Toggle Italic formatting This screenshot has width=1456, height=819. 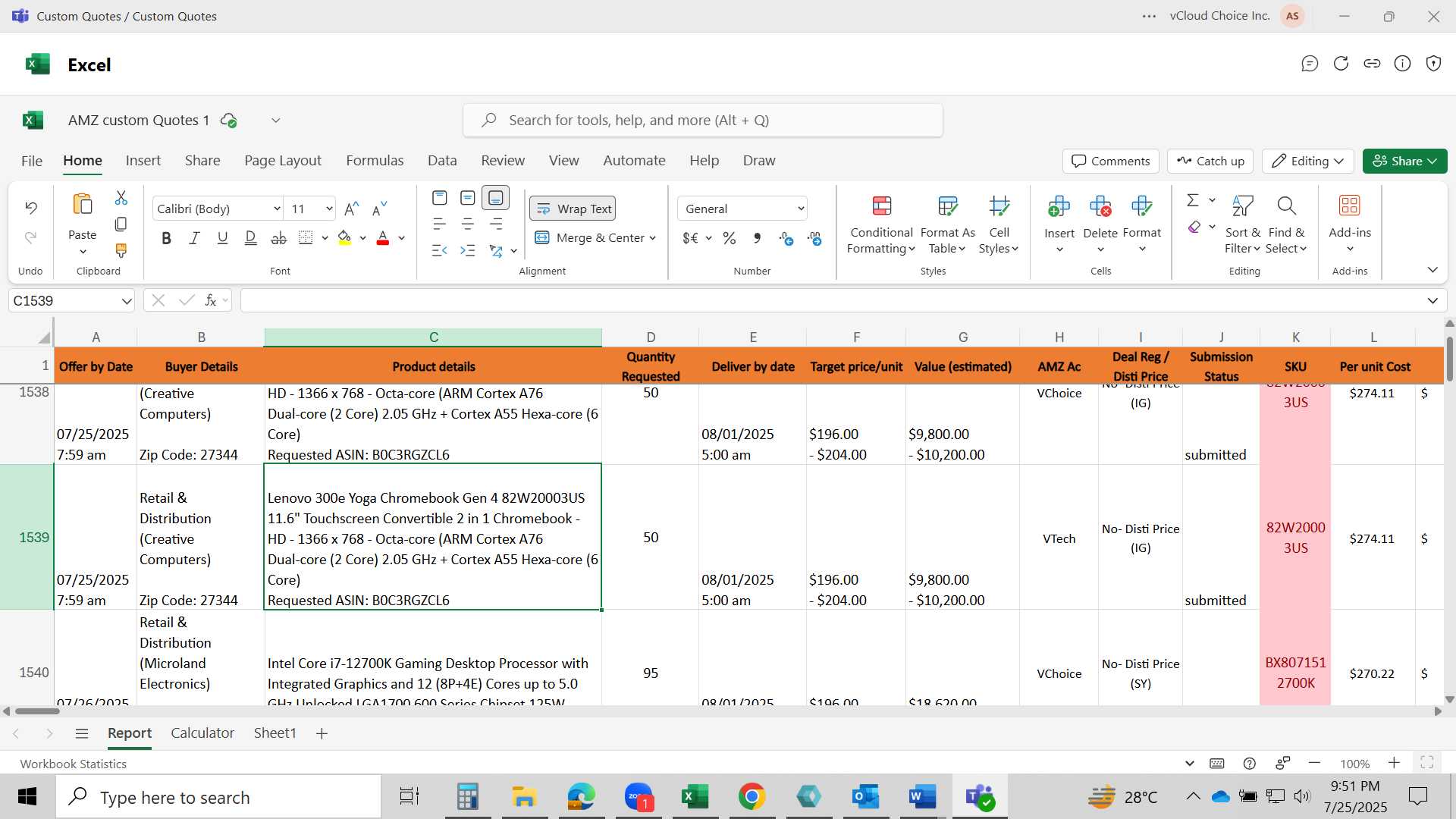194,238
